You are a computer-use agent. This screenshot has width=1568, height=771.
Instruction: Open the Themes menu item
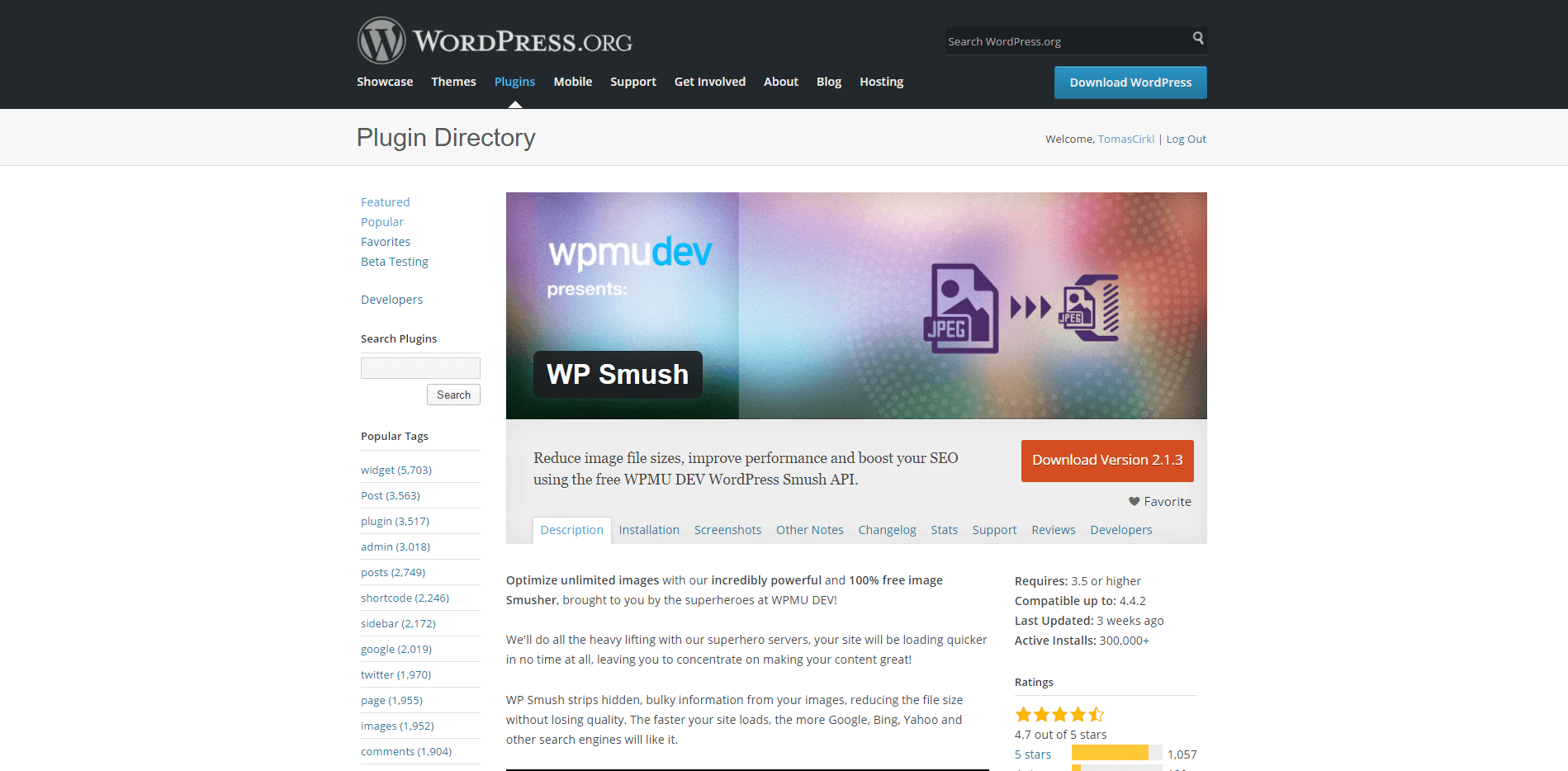pos(453,82)
